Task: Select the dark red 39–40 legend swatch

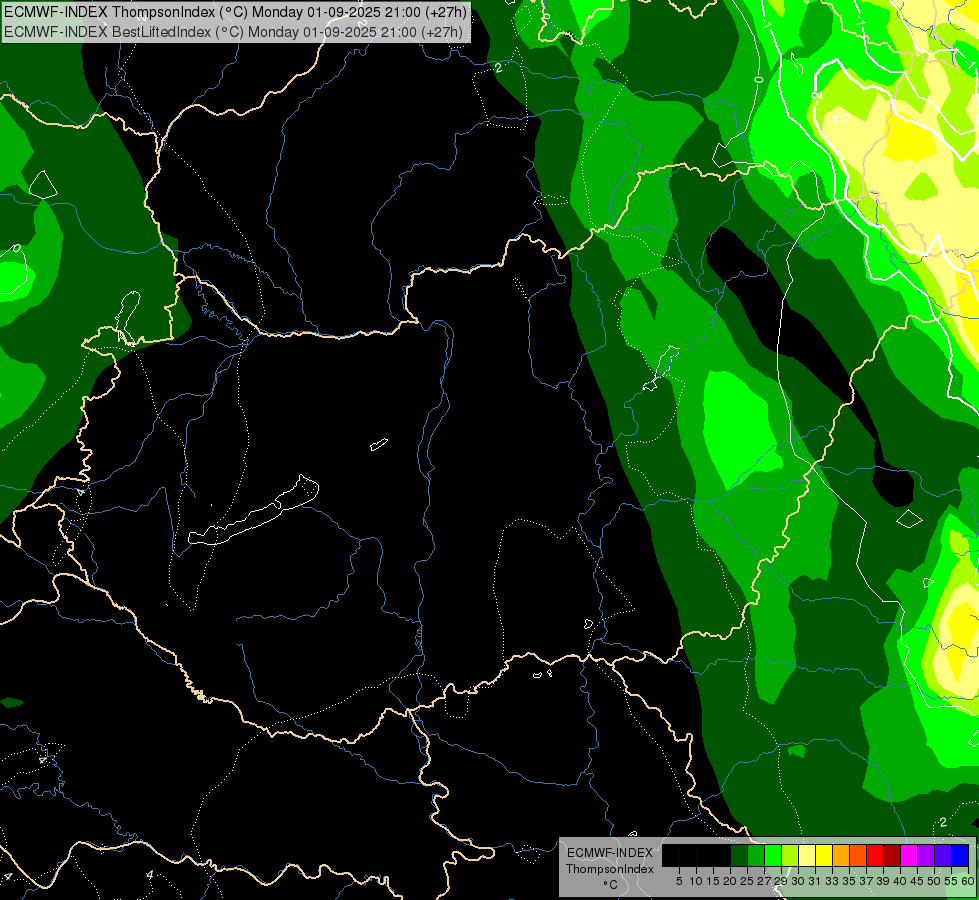Action: pos(892,855)
